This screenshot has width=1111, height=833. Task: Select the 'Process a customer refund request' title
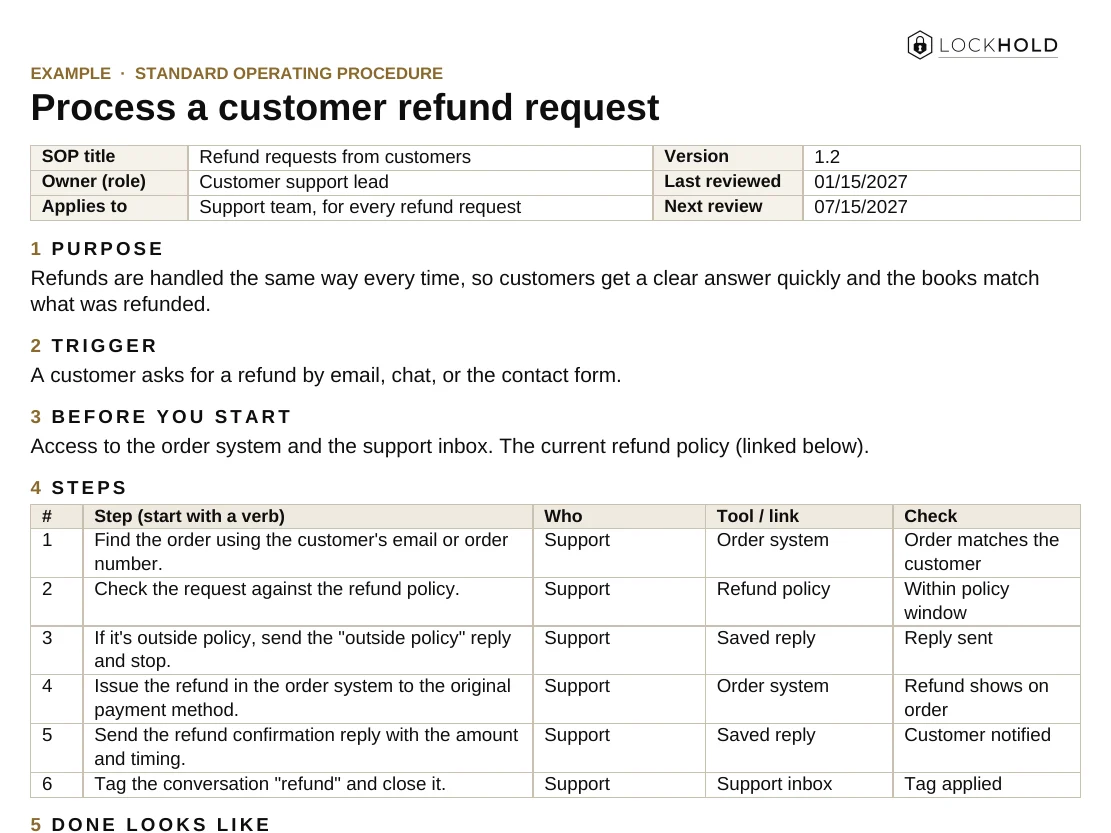(x=344, y=108)
